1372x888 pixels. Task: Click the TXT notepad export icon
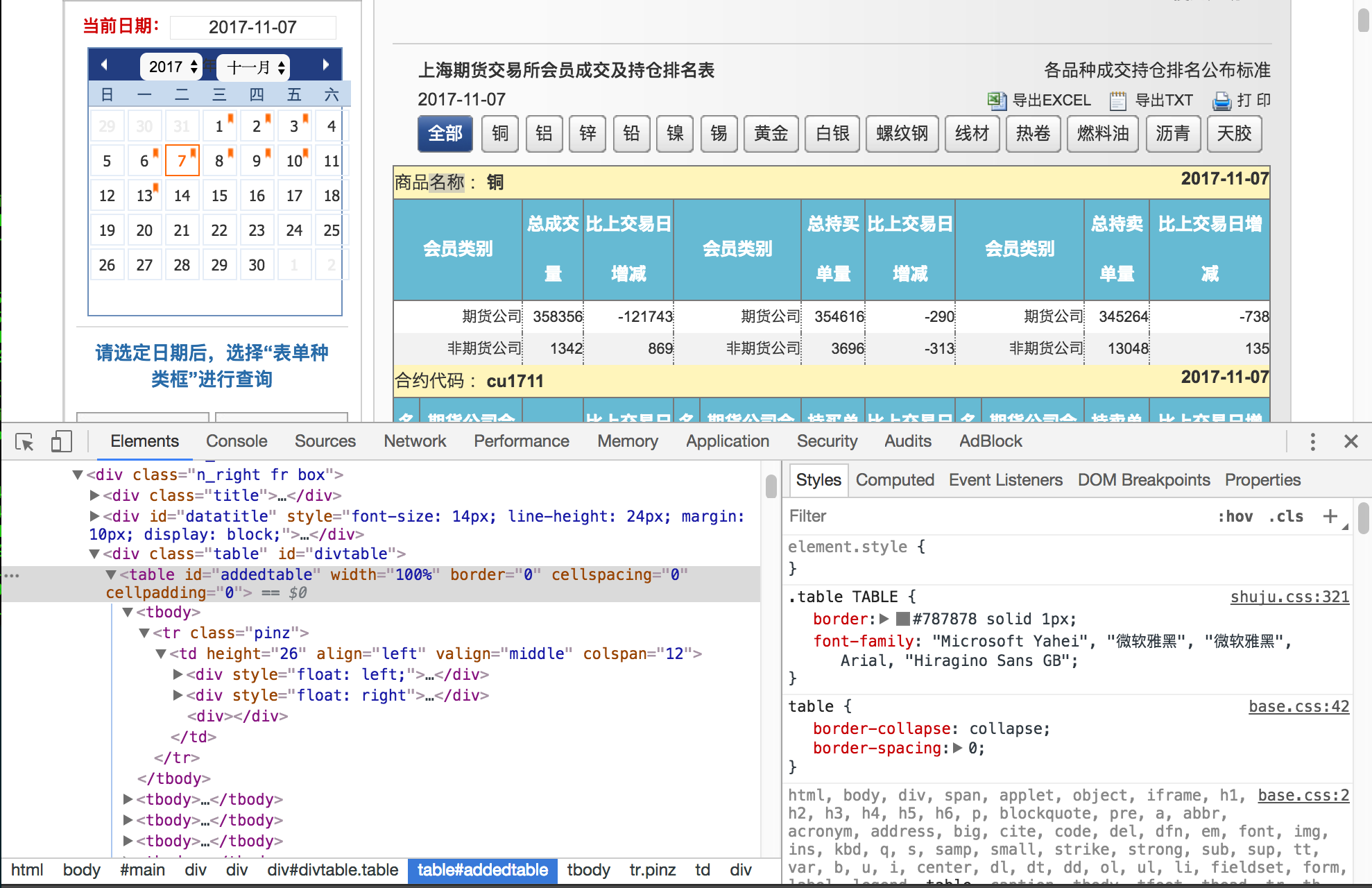[x=1117, y=101]
